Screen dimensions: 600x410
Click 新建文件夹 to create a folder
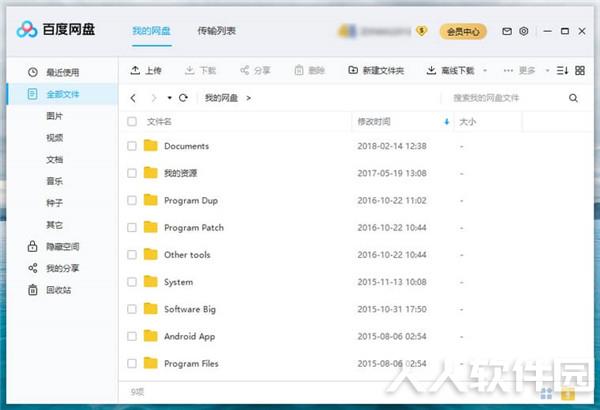(376, 70)
